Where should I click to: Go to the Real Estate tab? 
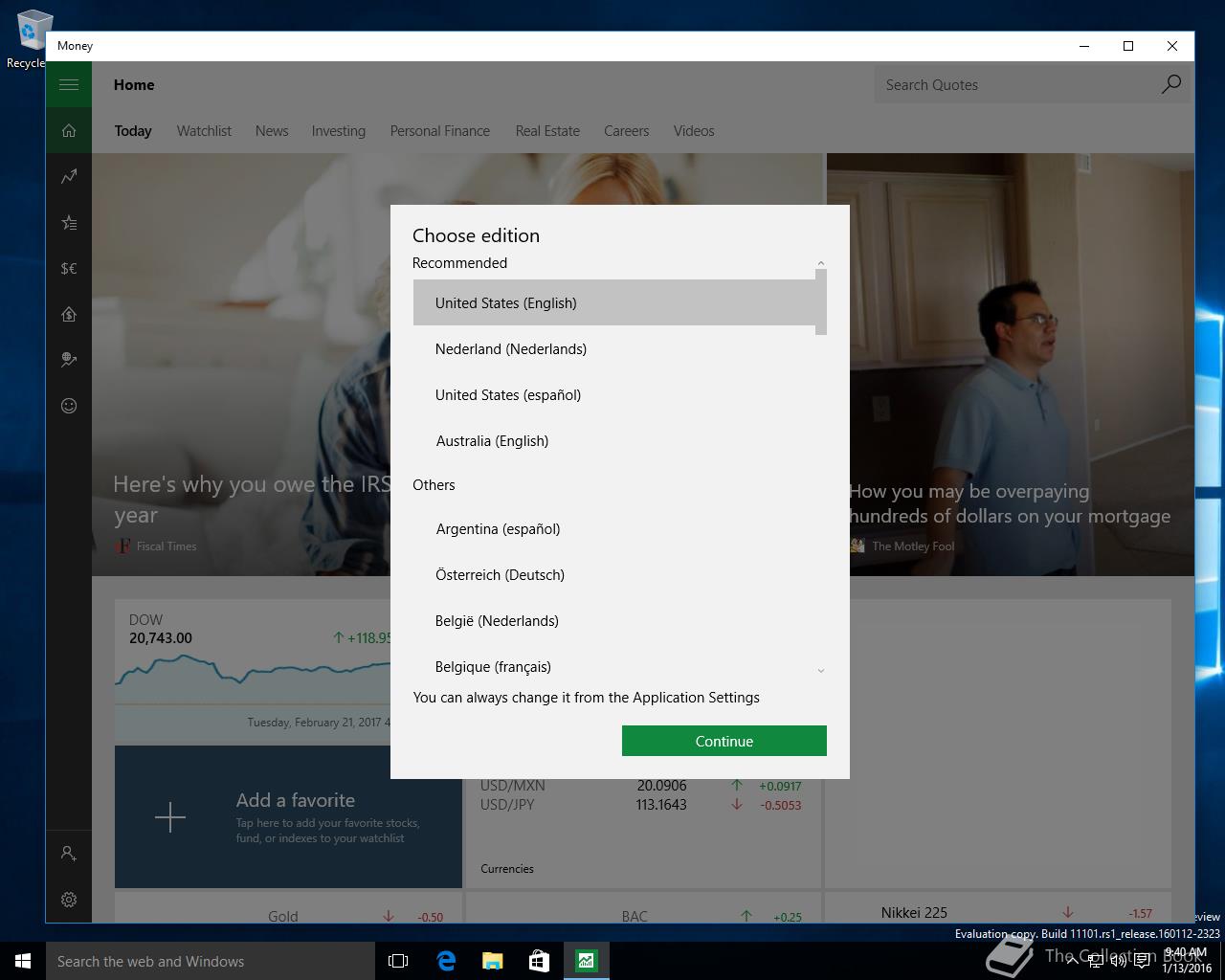point(547,131)
